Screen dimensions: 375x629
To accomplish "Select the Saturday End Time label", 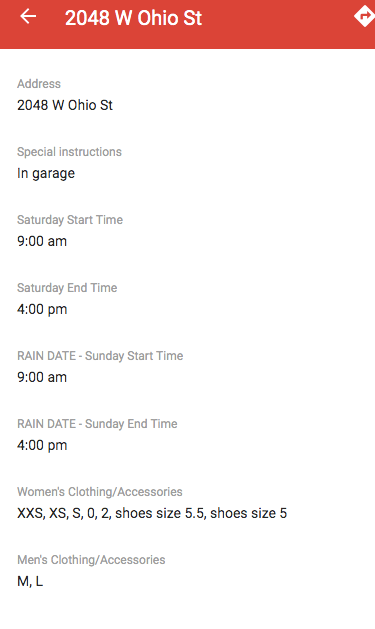I will 67,288.
